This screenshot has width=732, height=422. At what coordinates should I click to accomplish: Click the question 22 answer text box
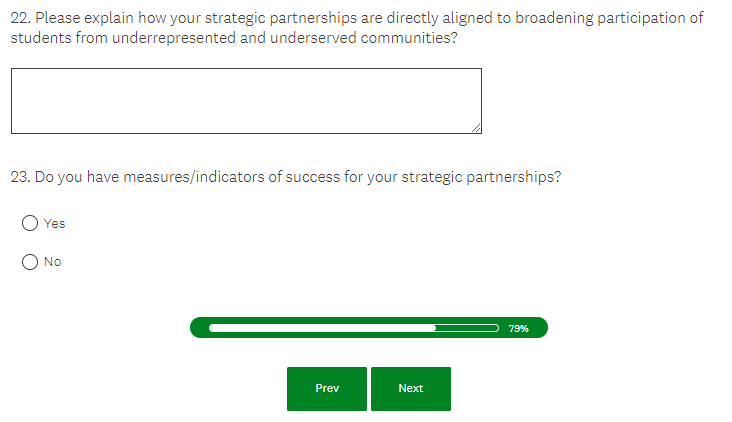246,100
